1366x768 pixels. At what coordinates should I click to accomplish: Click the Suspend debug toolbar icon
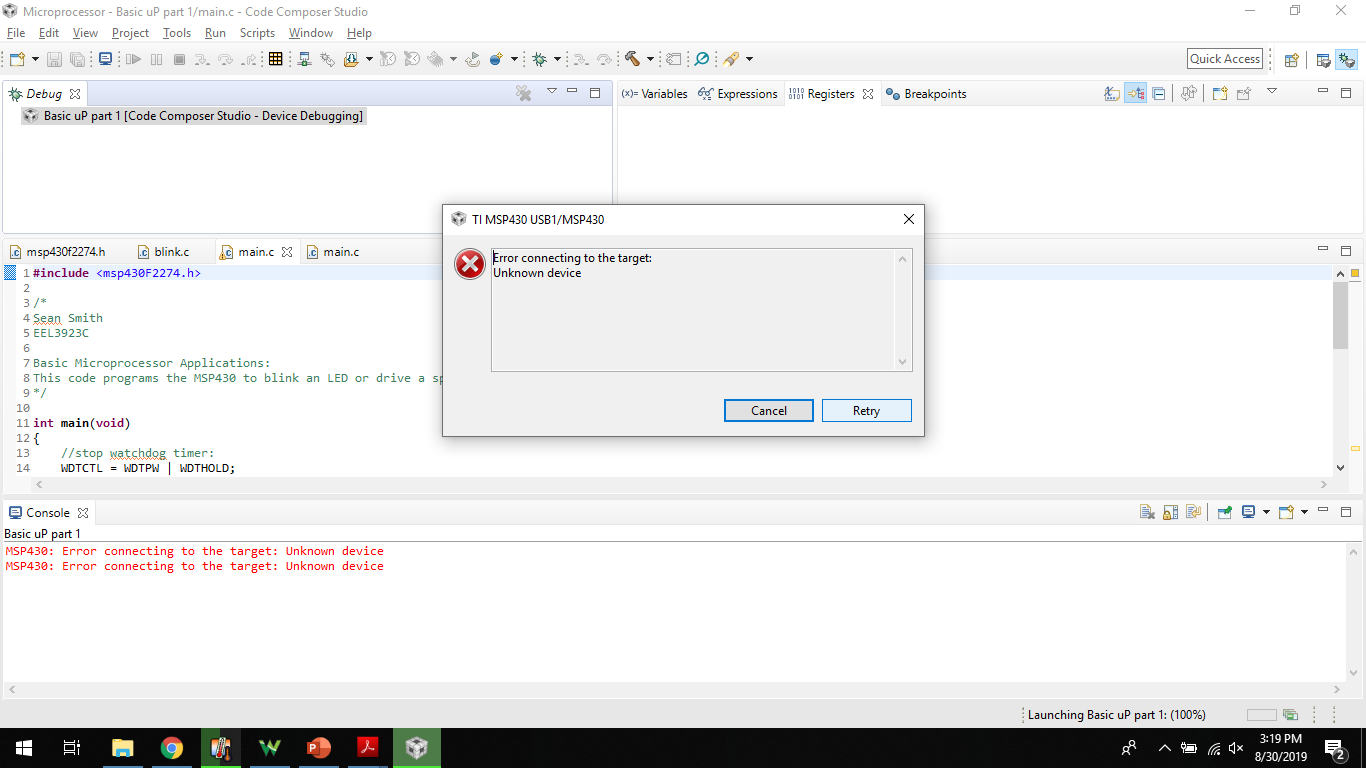pyautogui.click(x=156, y=60)
